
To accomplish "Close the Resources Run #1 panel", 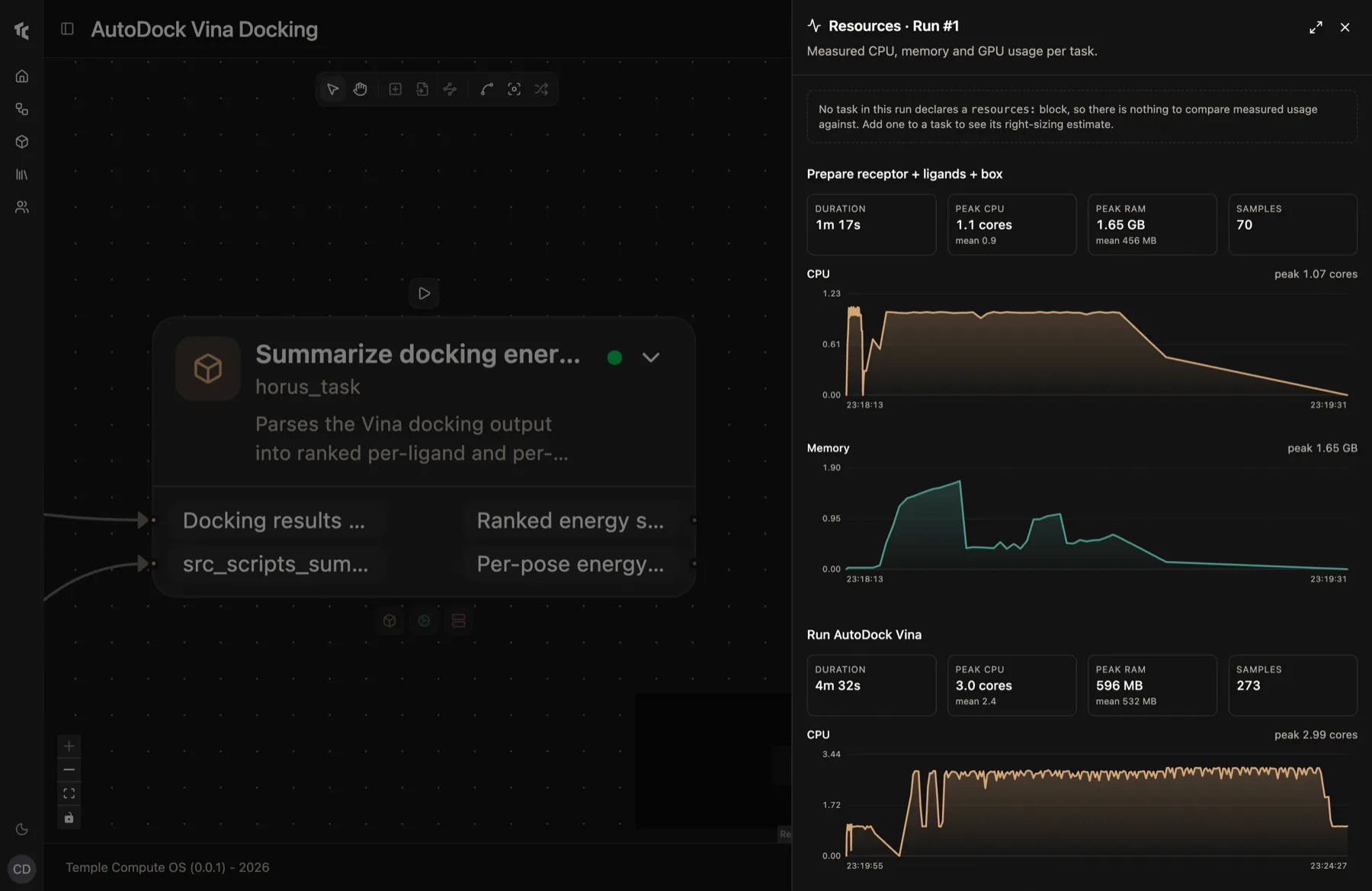I will (x=1345, y=27).
